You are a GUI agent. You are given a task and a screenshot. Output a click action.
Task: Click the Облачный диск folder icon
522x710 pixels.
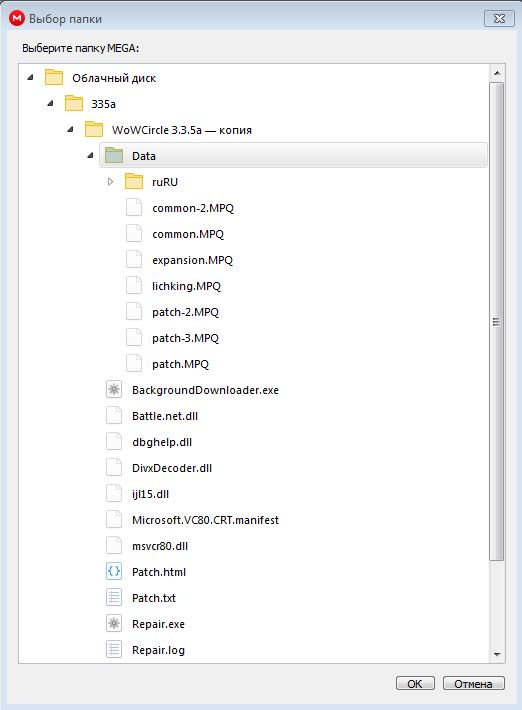coord(54,77)
